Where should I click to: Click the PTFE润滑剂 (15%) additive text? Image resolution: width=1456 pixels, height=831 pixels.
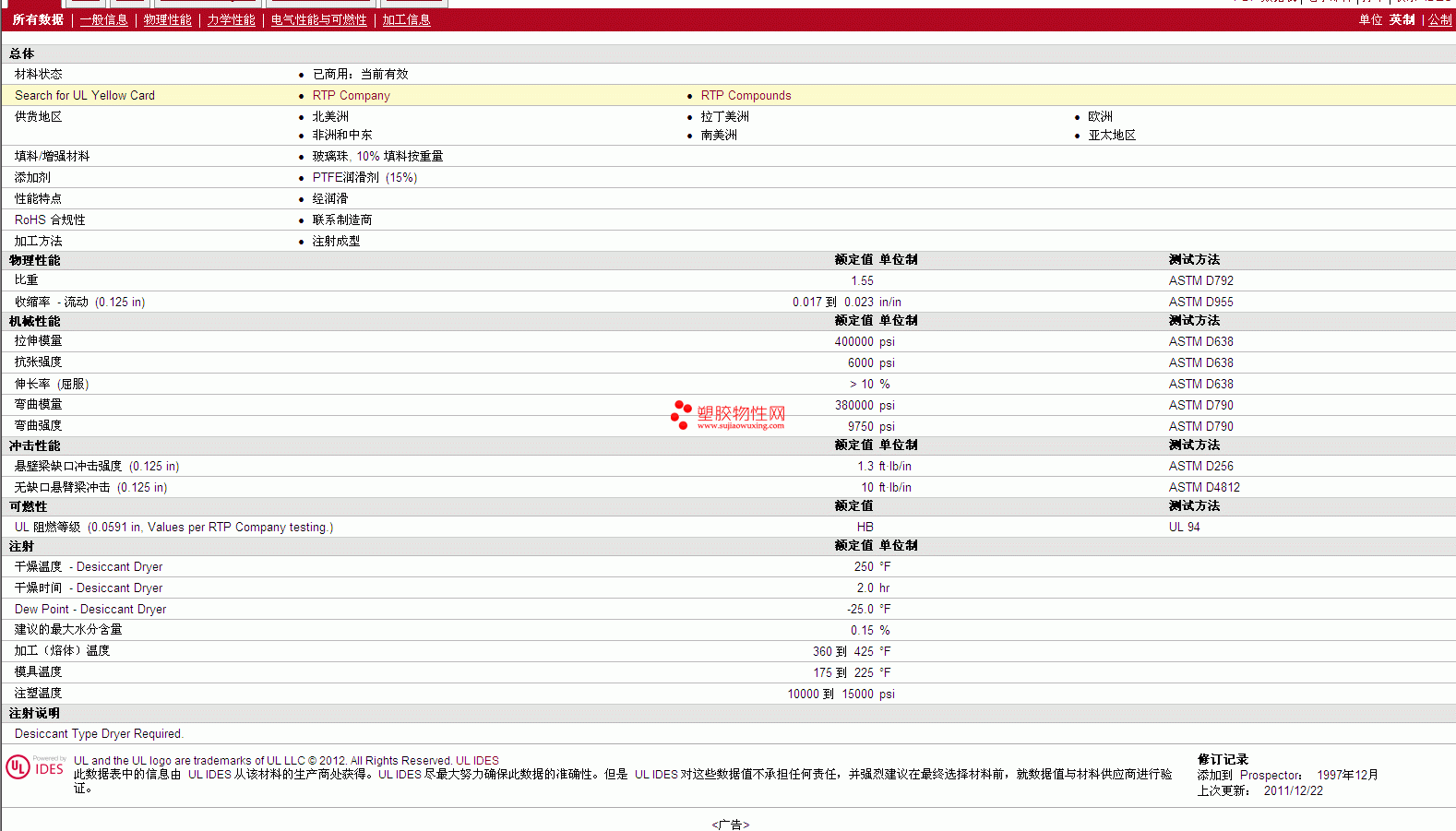point(365,177)
